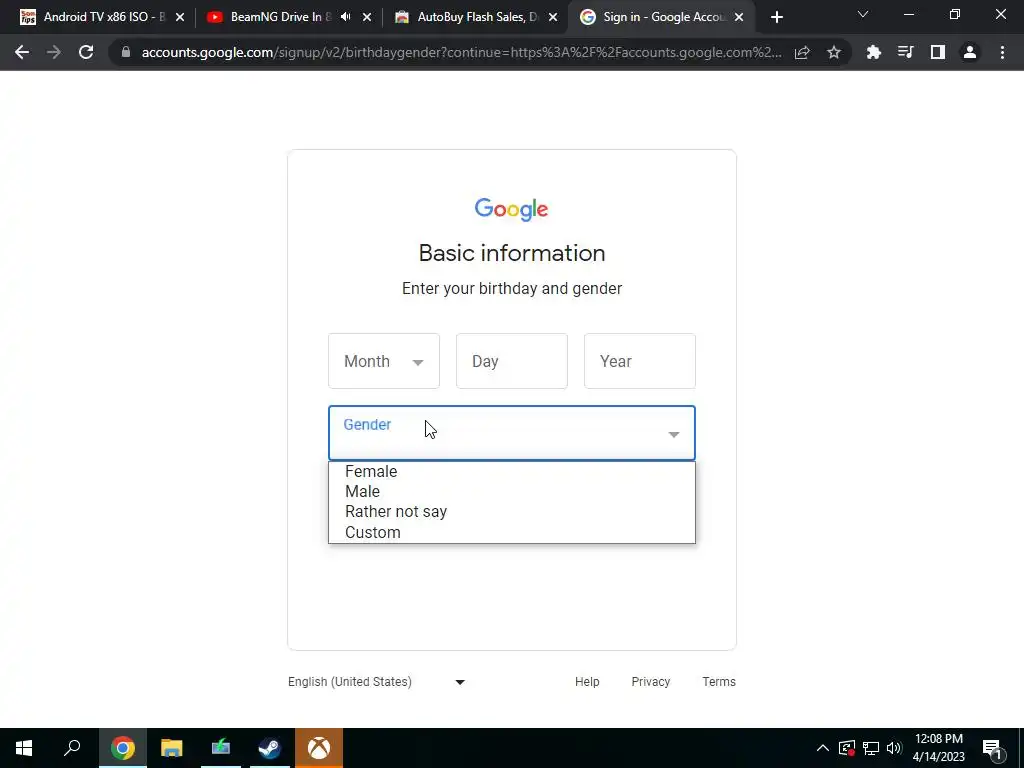Open the Steam taskbar icon

pyautogui.click(x=270, y=748)
